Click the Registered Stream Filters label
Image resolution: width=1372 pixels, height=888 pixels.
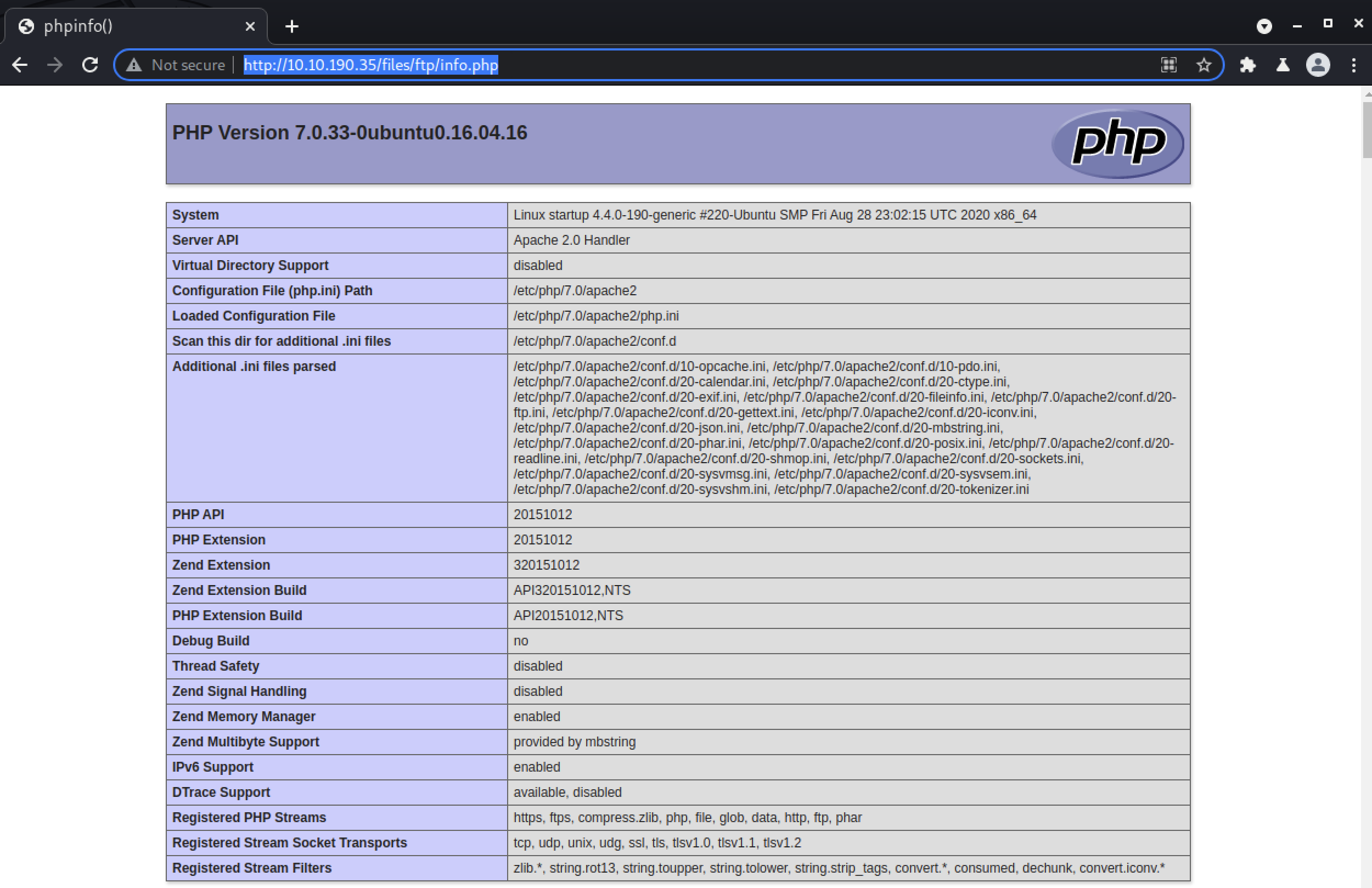pyautogui.click(x=252, y=869)
